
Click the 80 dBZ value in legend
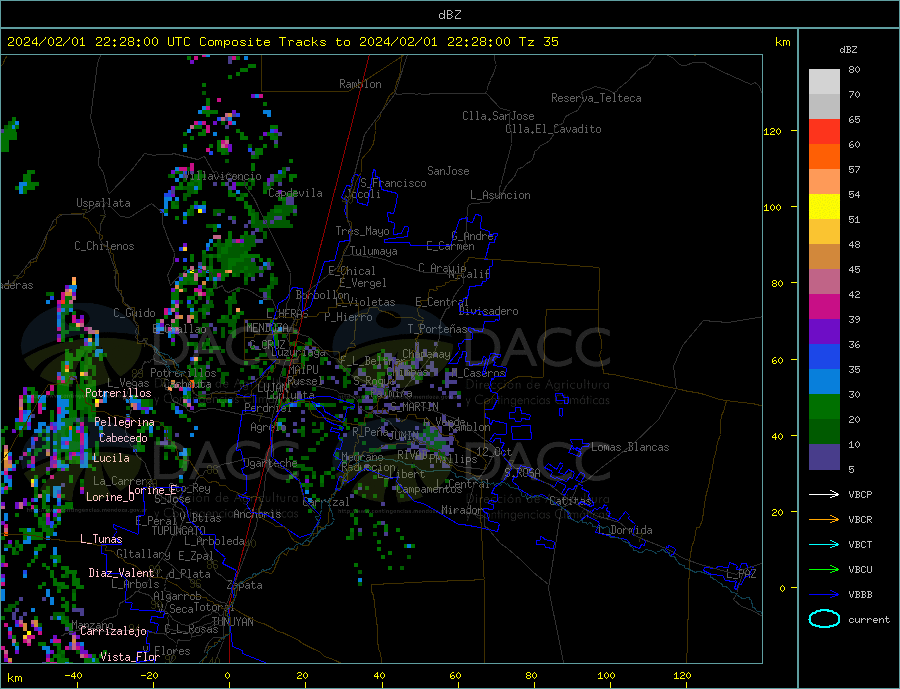tap(854, 69)
